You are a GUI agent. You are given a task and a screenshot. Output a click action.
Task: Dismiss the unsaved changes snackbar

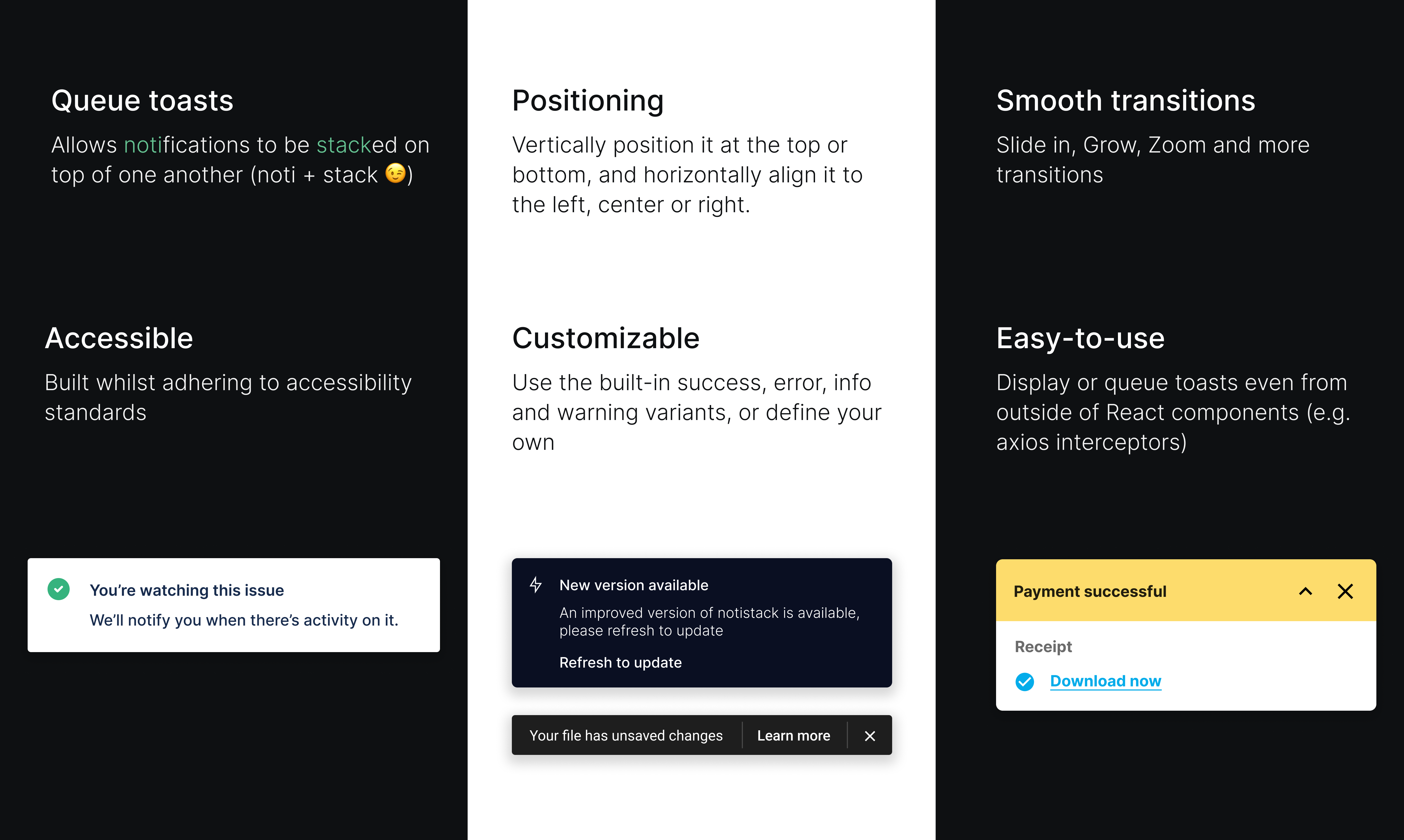[869, 736]
